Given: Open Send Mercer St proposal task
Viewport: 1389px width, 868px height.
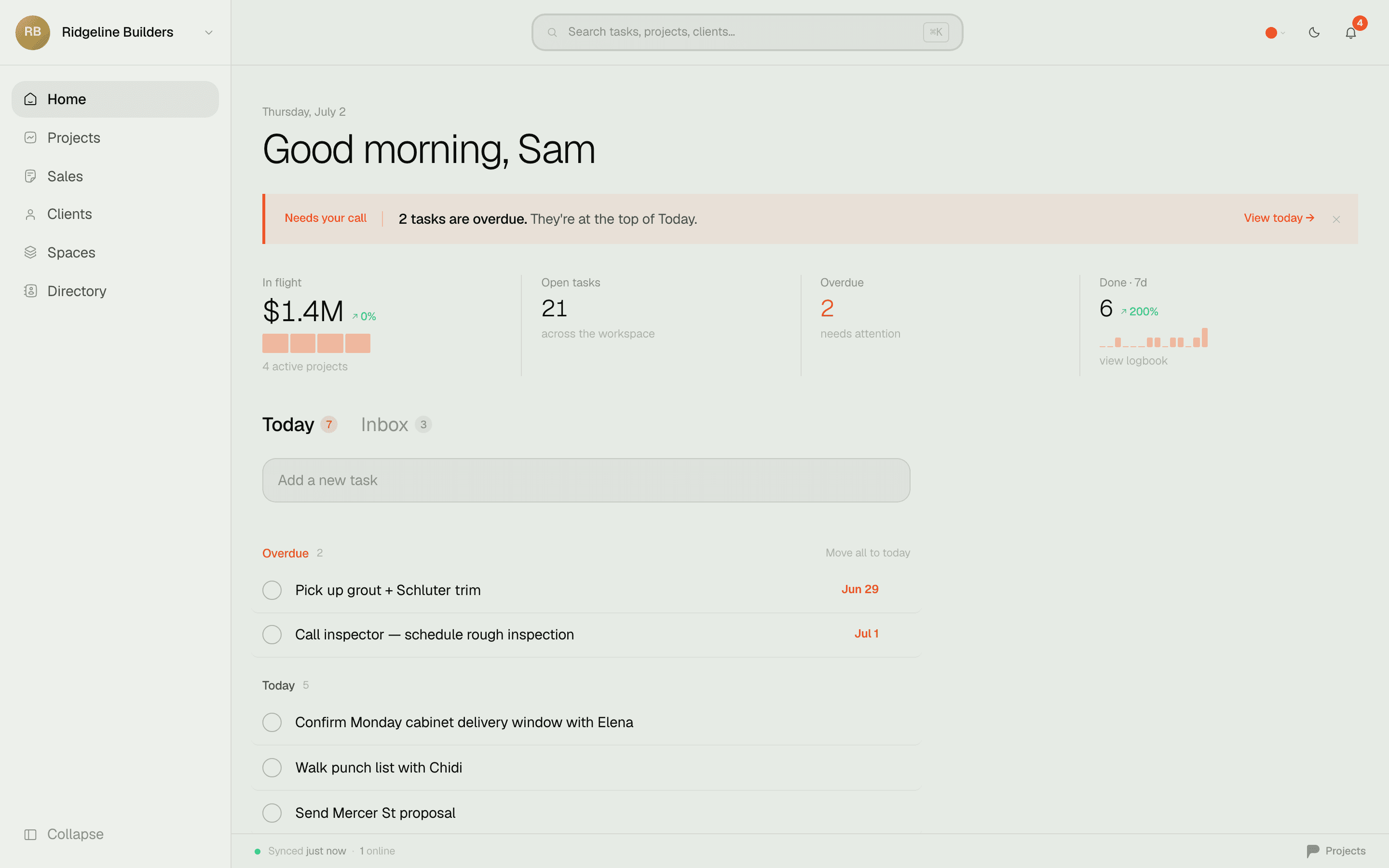Looking at the screenshot, I should [375, 813].
